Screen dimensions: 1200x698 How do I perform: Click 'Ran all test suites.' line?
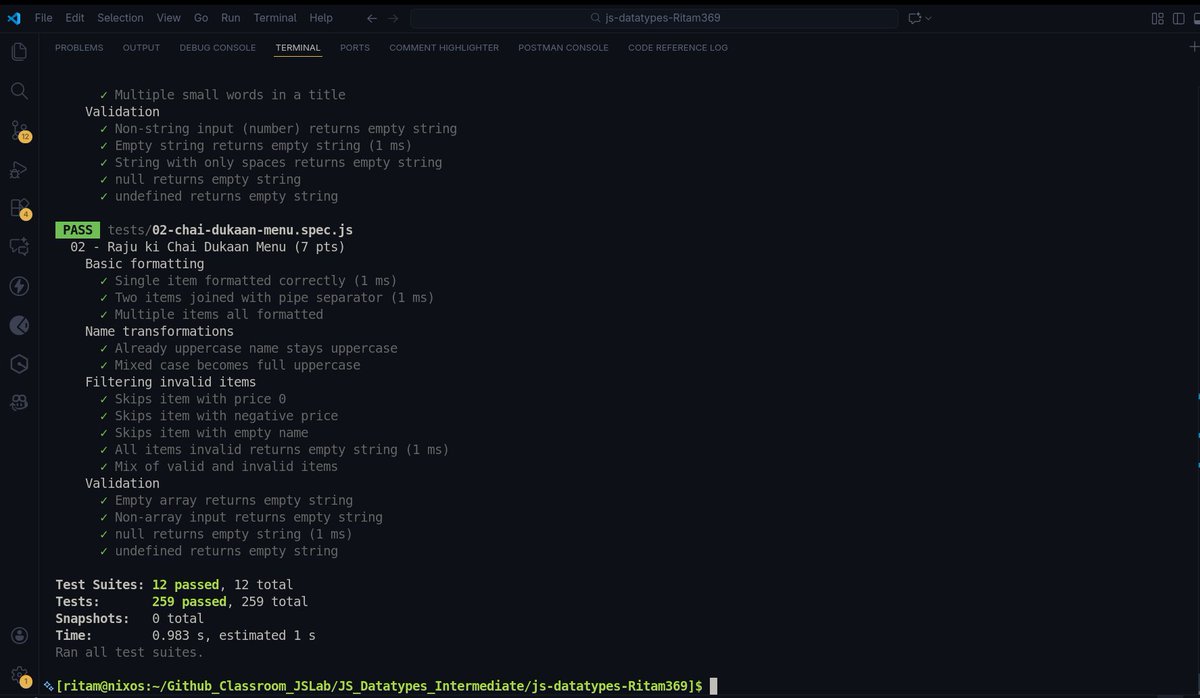pos(129,652)
